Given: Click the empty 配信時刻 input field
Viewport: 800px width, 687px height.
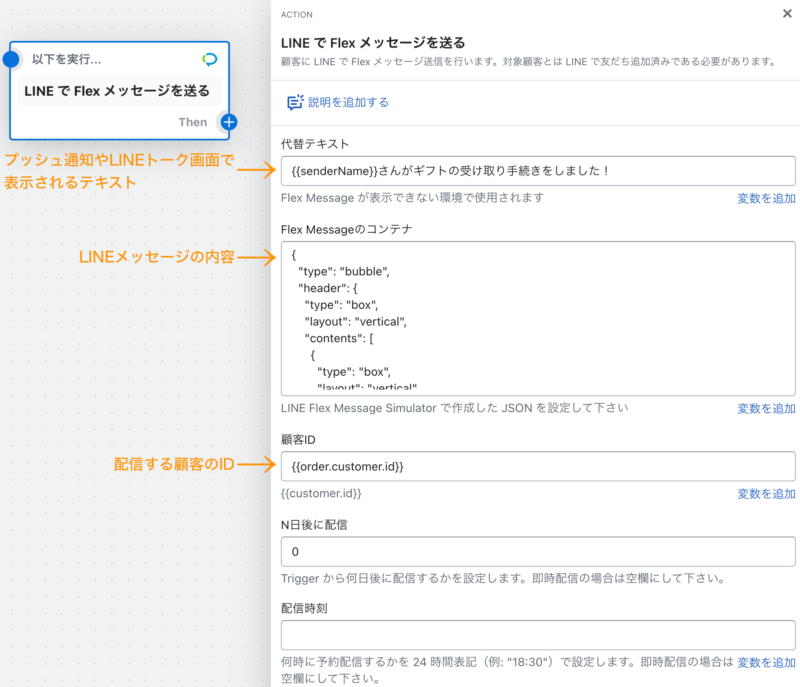Looking at the screenshot, I should click(538, 635).
